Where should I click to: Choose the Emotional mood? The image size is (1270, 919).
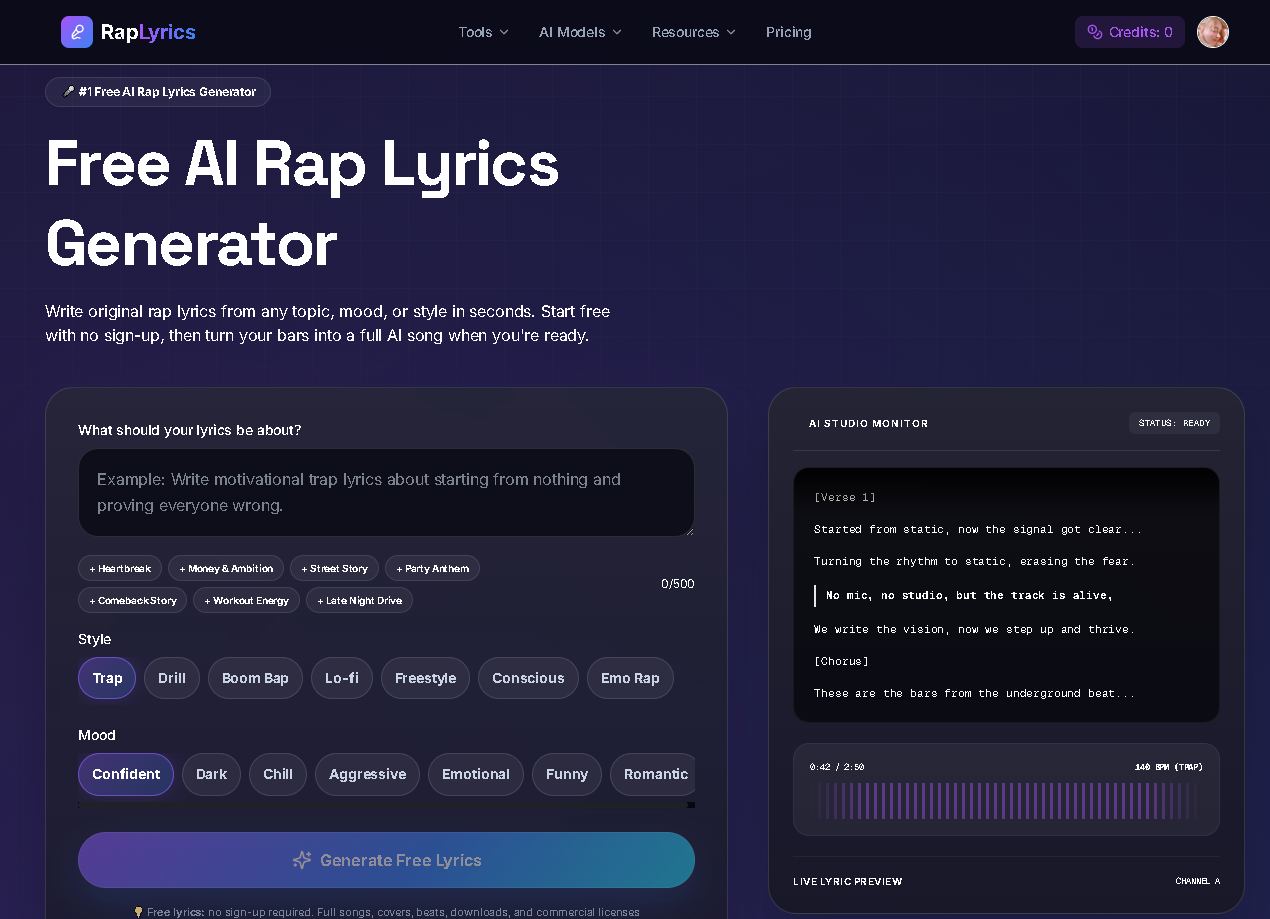click(x=476, y=774)
